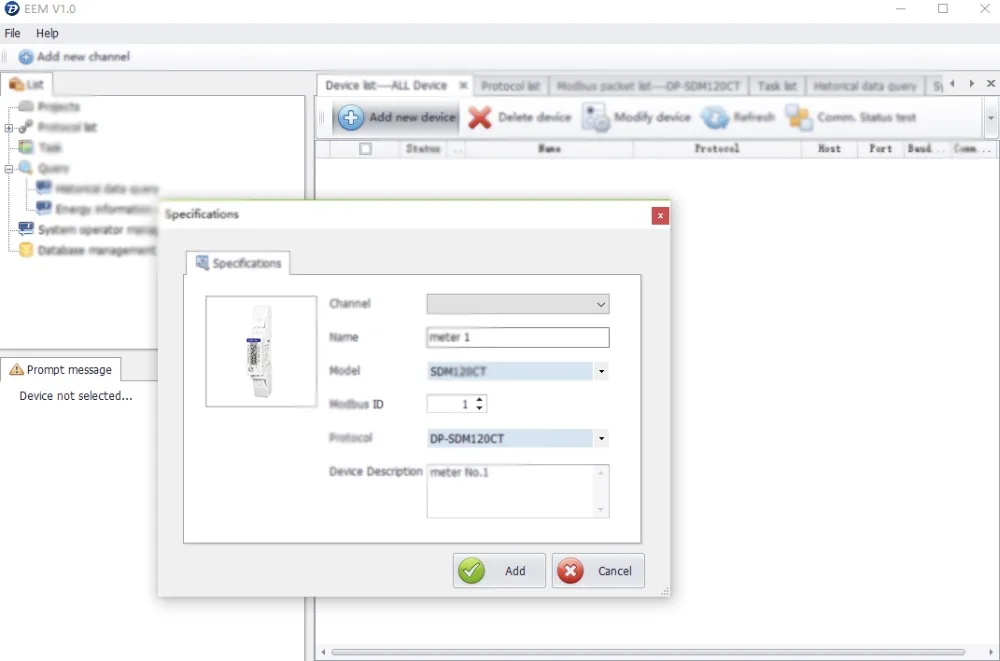Click the Specifications tab icon in dialog

tap(202, 263)
